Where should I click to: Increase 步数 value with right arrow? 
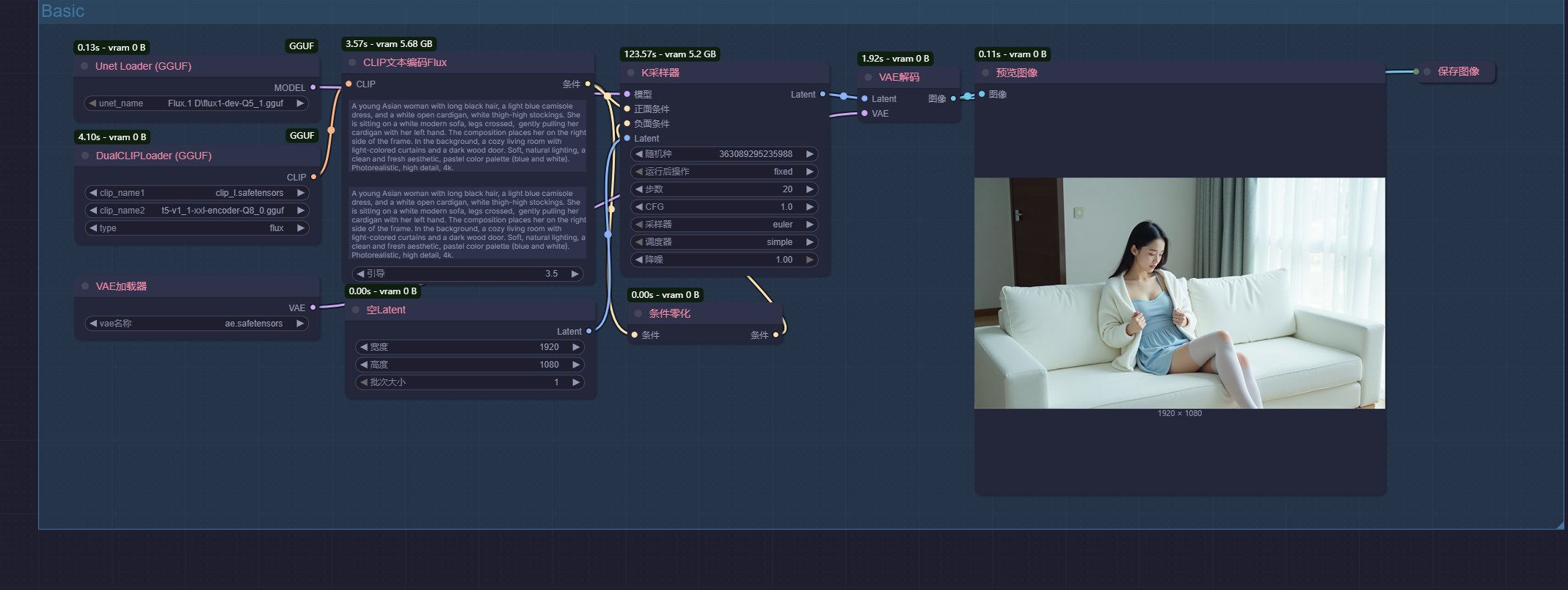coord(809,189)
